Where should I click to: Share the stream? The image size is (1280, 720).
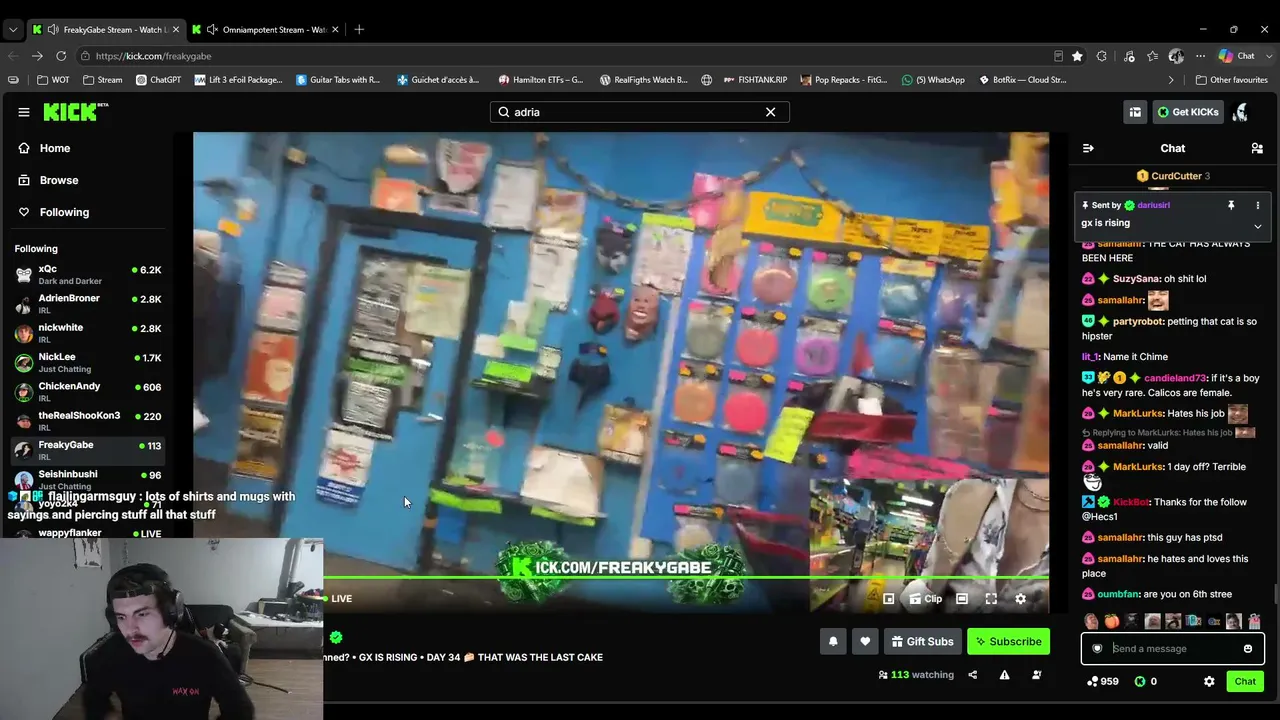click(x=972, y=675)
